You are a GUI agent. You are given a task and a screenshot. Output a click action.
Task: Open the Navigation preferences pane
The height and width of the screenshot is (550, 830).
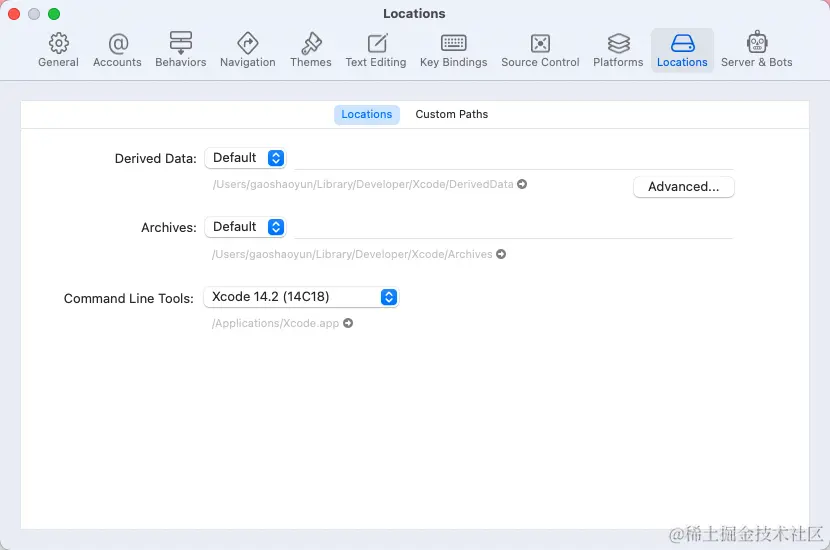(x=248, y=50)
